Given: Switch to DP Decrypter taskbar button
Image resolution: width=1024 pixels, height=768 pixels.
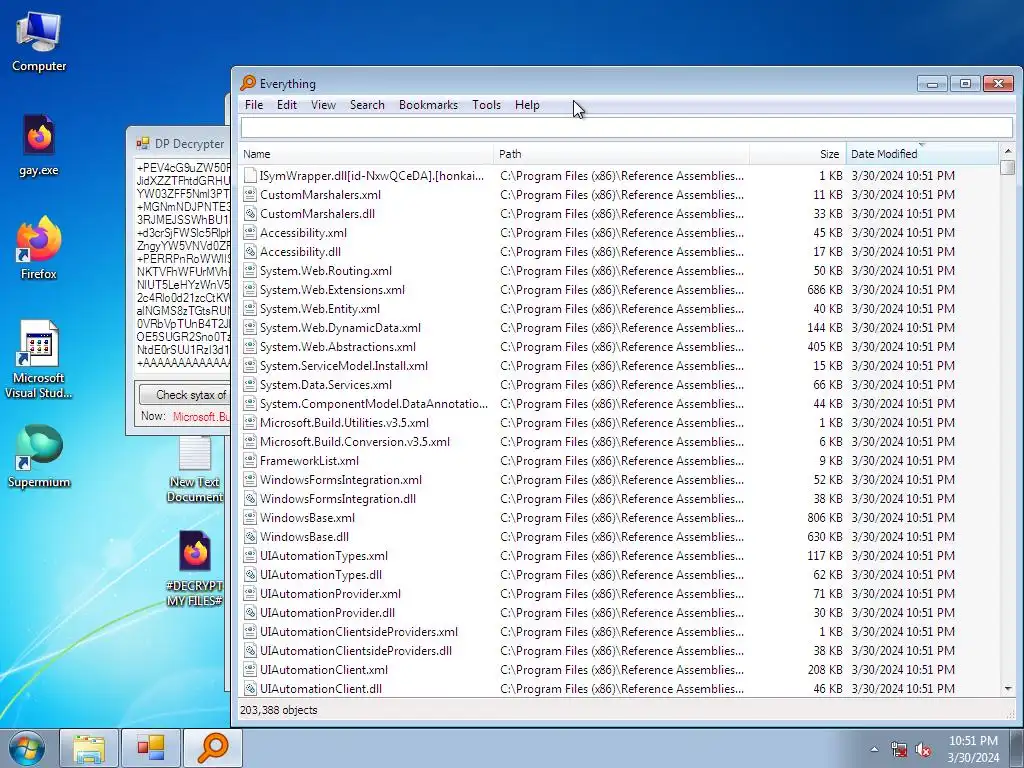Looking at the screenshot, I should [x=151, y=748].
